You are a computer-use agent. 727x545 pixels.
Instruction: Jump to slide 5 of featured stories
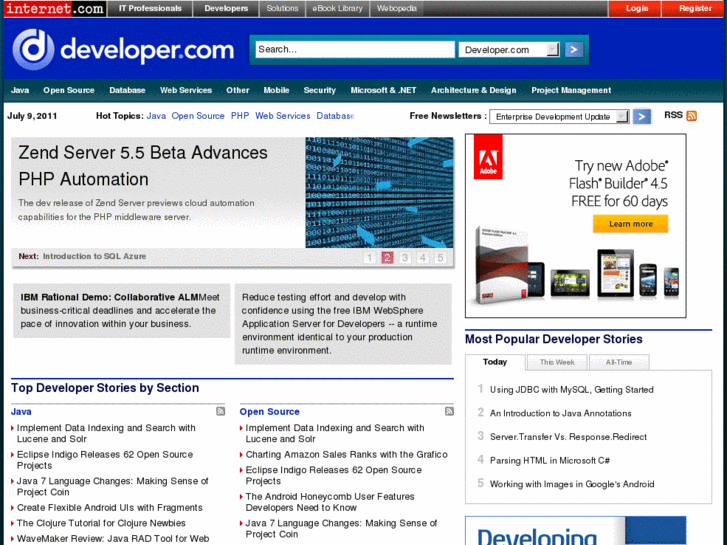point(439,257)
